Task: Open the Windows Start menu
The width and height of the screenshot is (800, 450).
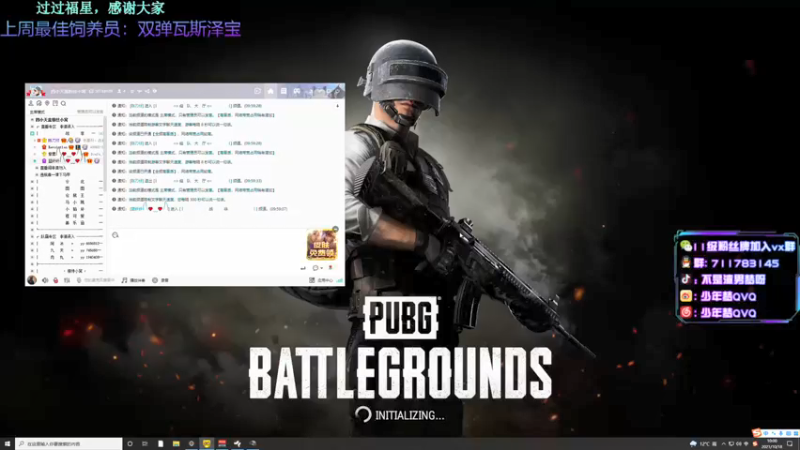Action: (7, 444)
